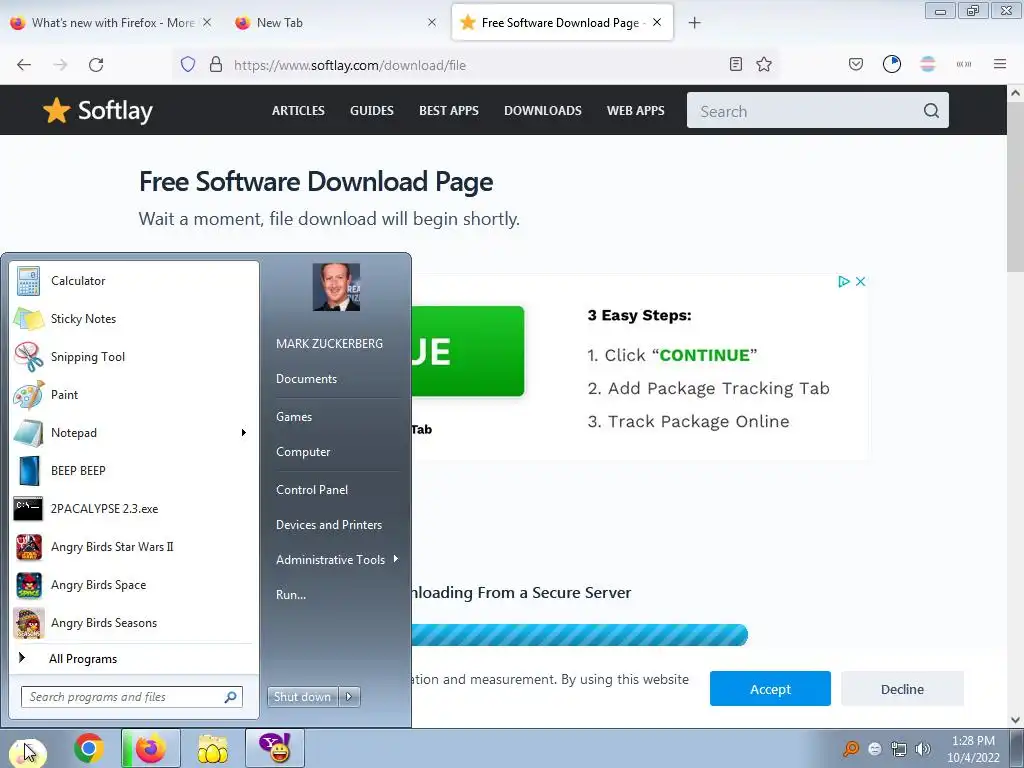This screenshot has height=768, width=1024.
Task: Open Computer from the Start menu
Action: (303, 452)
